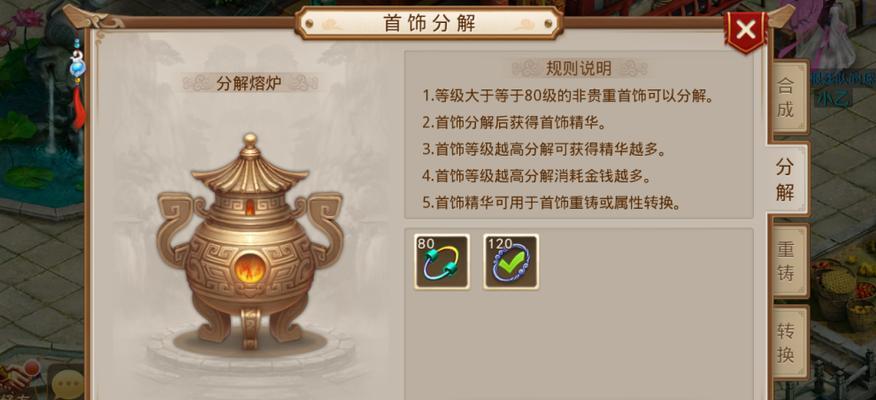Click the 规则说明 heading
The width and height of the screenshot is (876, 400).
(578, 69)
